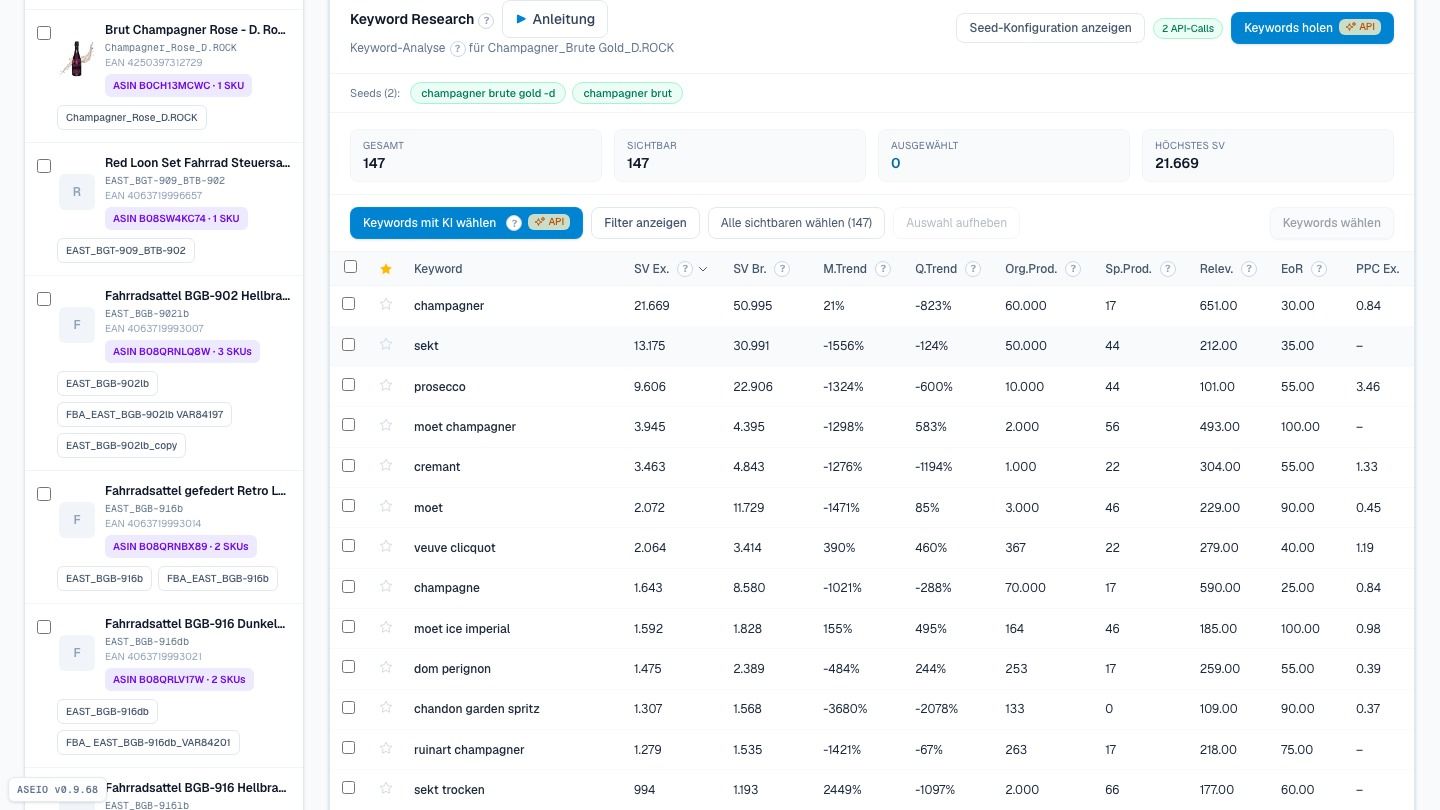This screenshot has width=1440, height=810.
Task: Click help icon next to Relev. column
Action: click(1249, 269)
